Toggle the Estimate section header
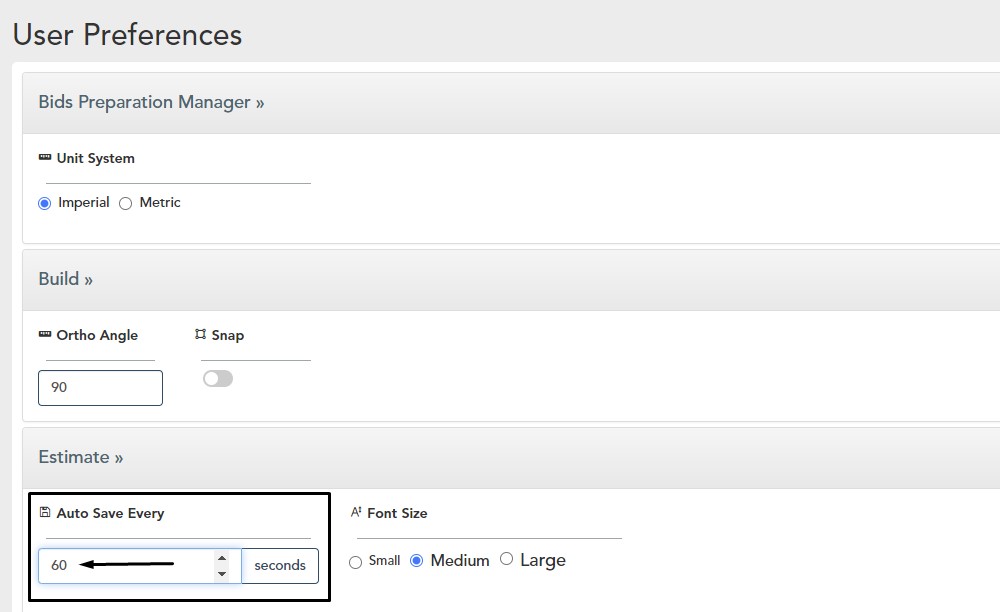The height and width of the screenshot is (612, 1000). point(81,457)
